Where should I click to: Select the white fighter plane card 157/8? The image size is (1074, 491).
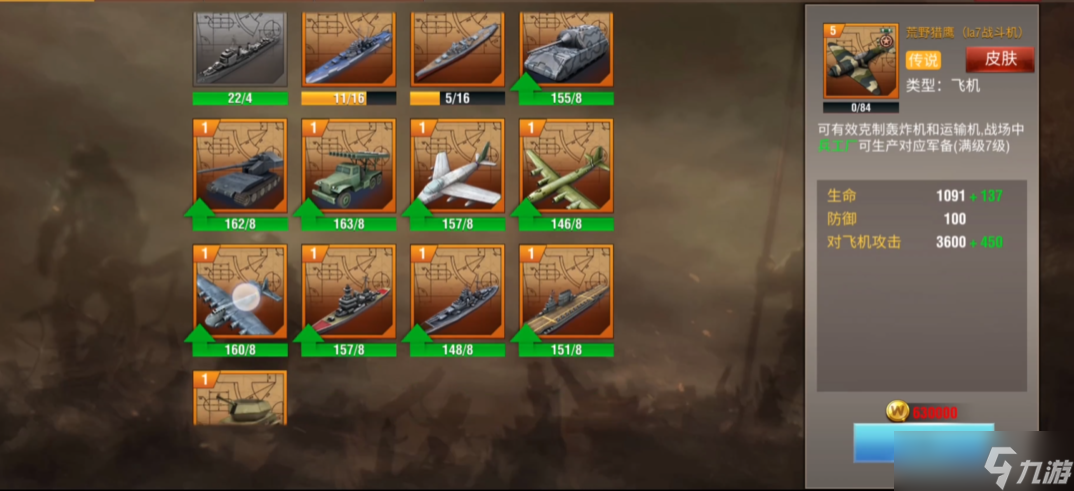click(458, 166)
